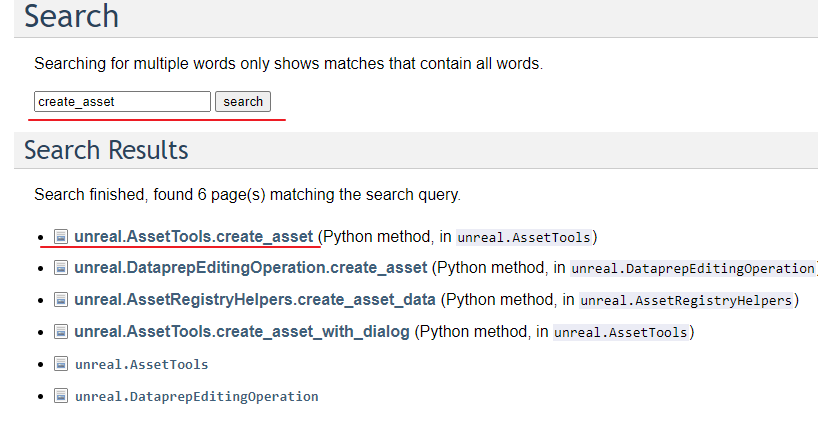Image resolution: width=818 pixels, height=430 pixels.
Task: Click the create_asset search text field
Action: click(122, 101)
